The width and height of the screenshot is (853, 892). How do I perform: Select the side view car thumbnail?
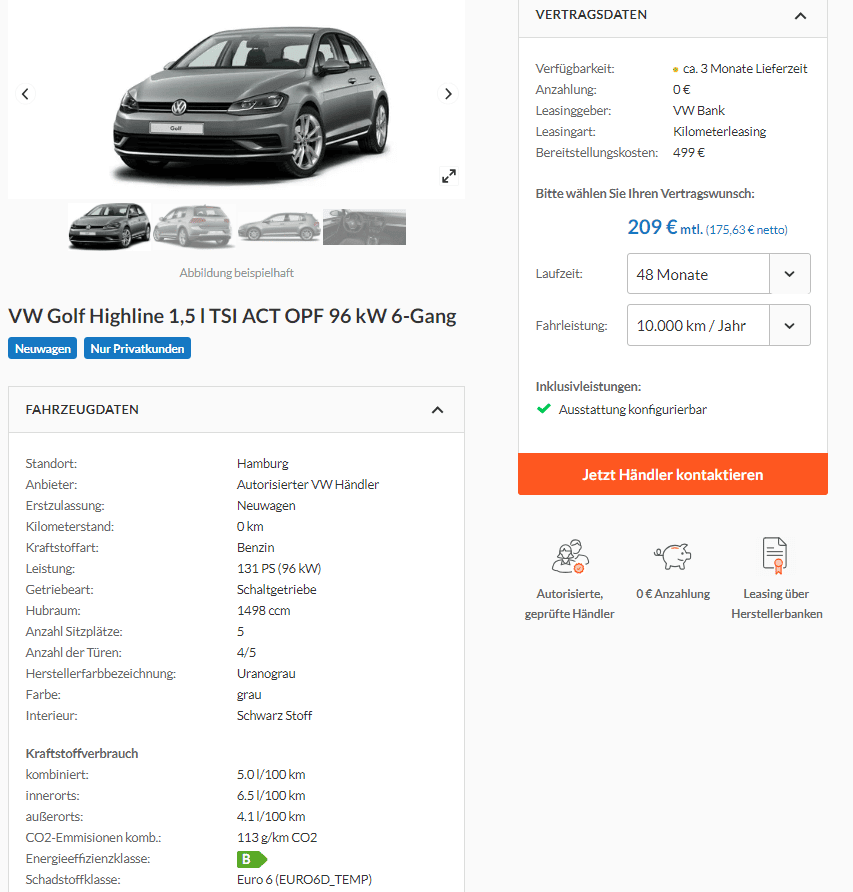click(x=279, y=227)
